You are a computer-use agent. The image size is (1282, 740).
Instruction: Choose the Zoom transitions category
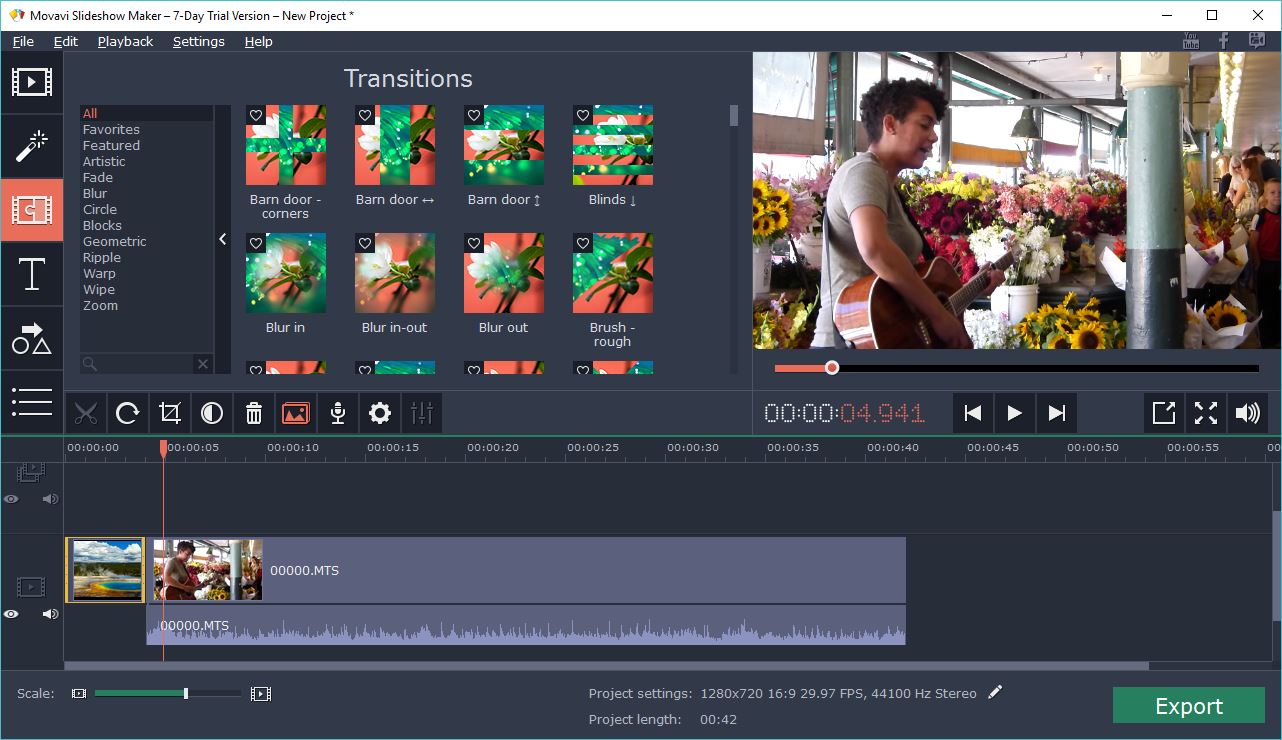point(99,305)
